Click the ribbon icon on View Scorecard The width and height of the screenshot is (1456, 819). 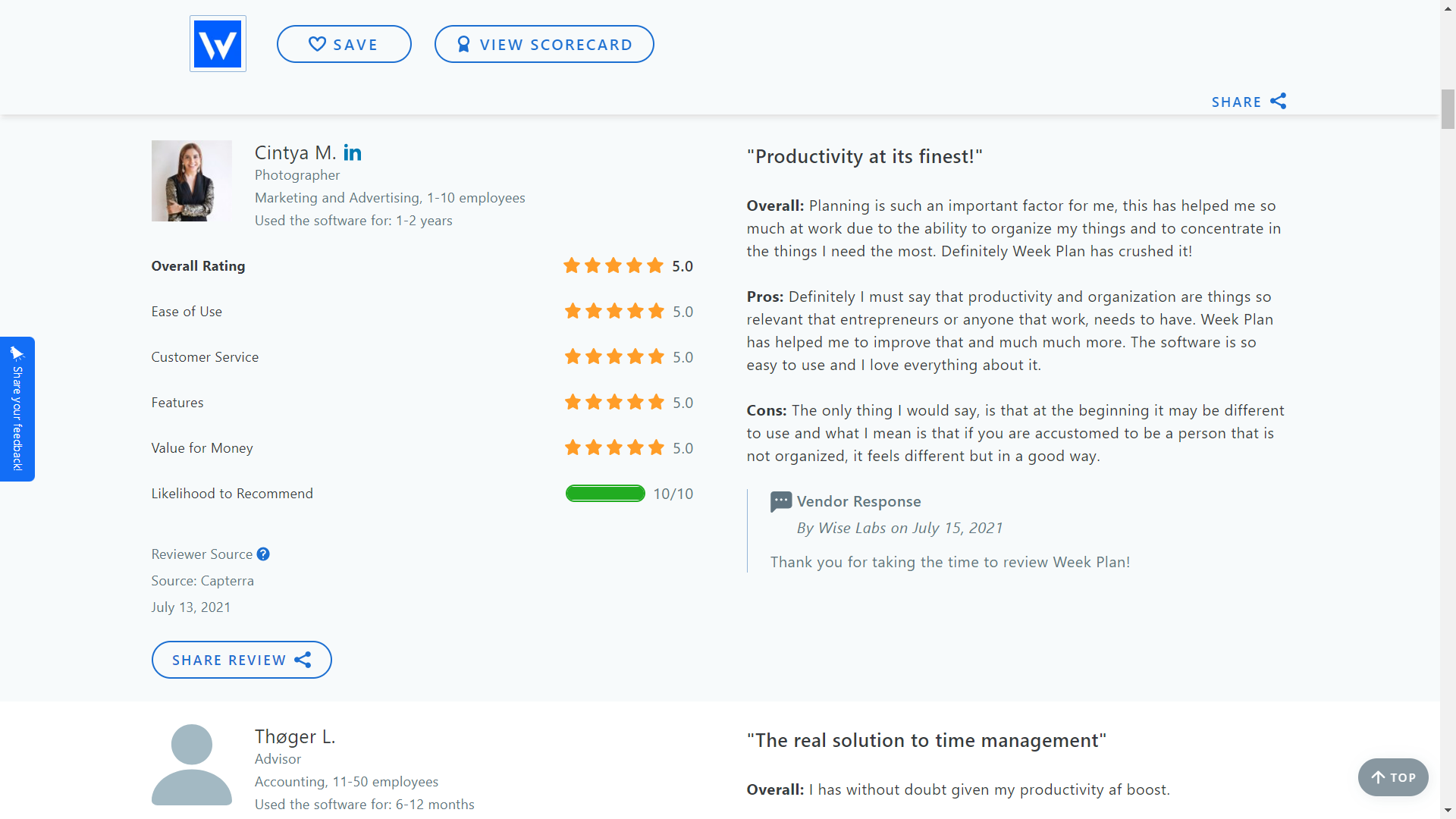tap(463, 45)
